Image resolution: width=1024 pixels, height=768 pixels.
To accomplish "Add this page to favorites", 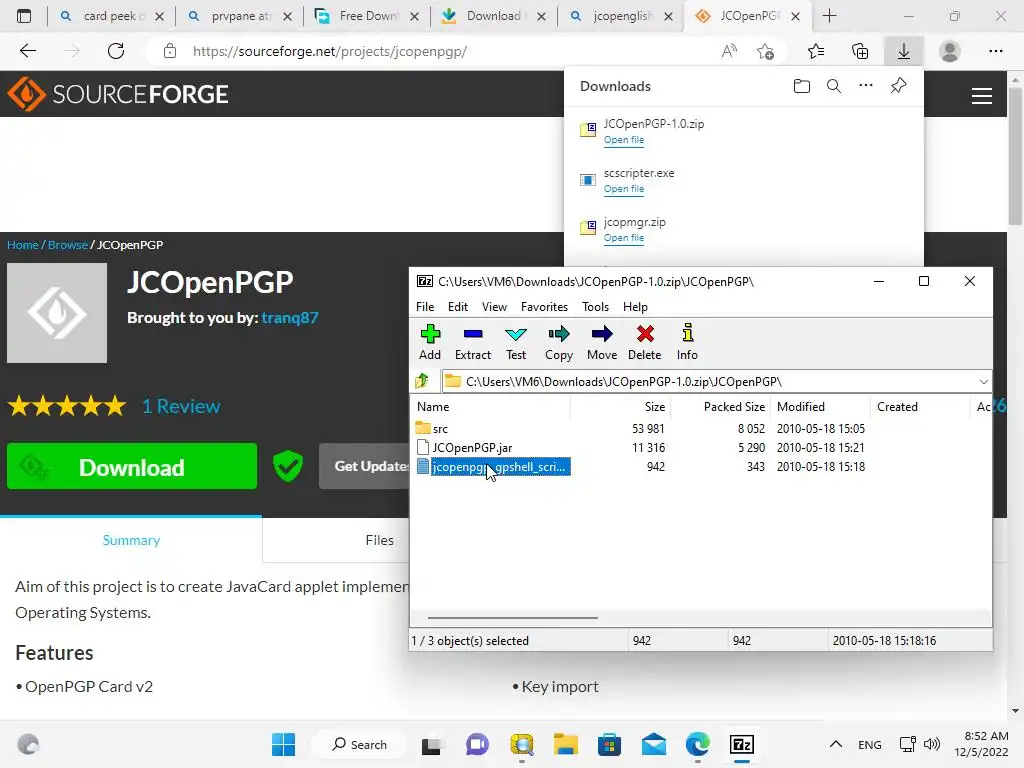I will 765,51.
